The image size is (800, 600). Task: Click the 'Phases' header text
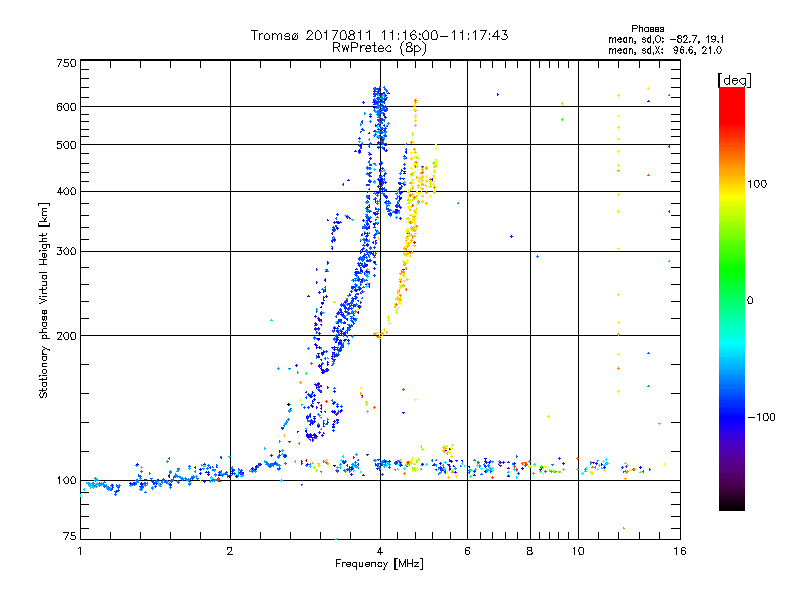647,29
